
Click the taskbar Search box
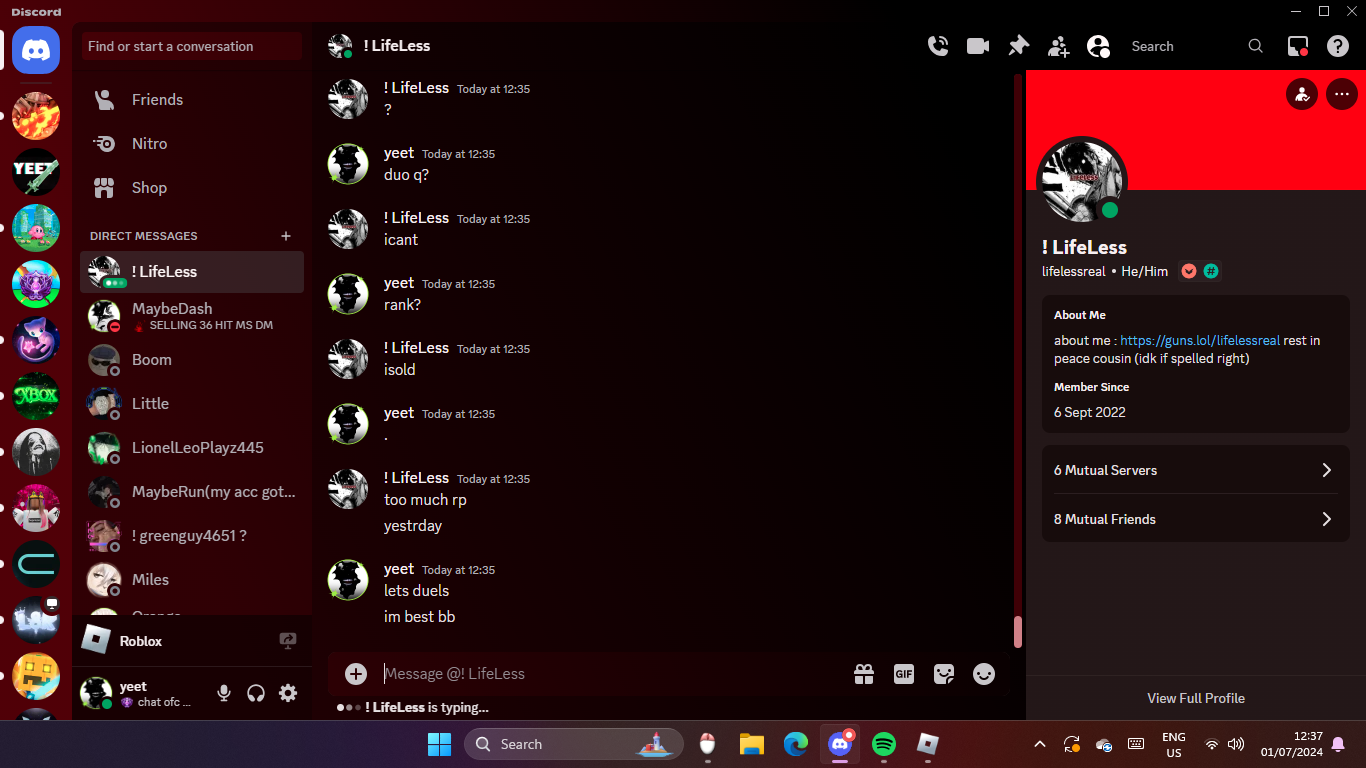[574, 744]
